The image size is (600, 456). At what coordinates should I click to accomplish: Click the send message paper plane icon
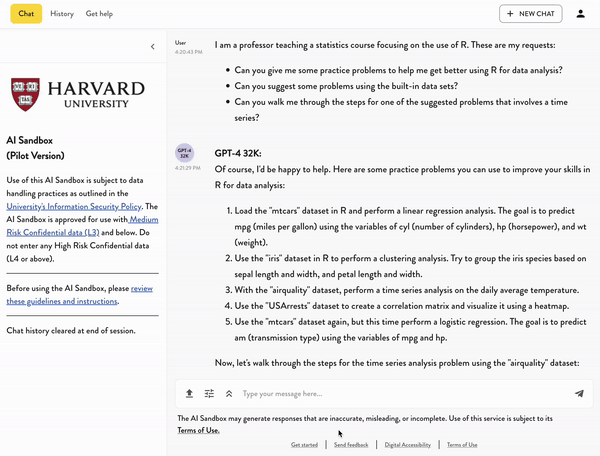579,394
